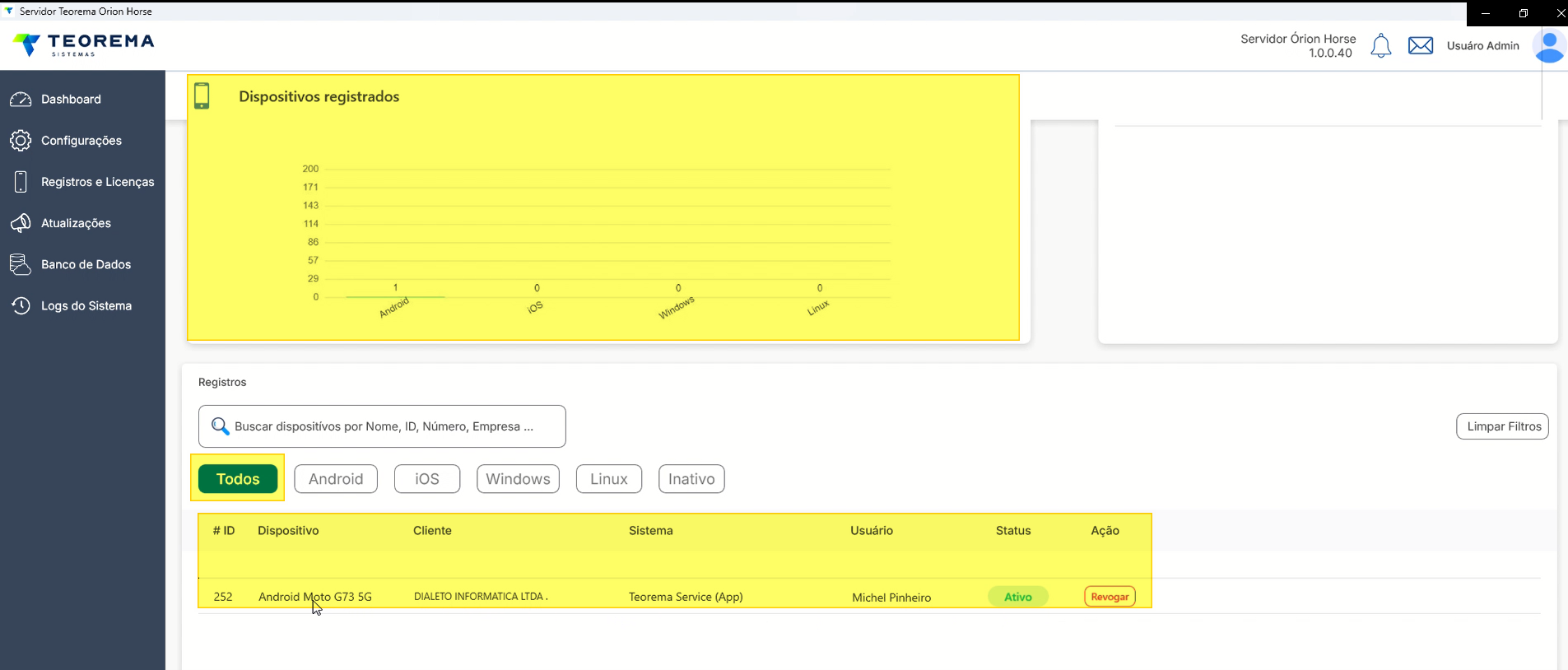The image size is (1568, 670).
Task: Click the green device icon beside Dispositivos registrados
Action: click(202, 96)
